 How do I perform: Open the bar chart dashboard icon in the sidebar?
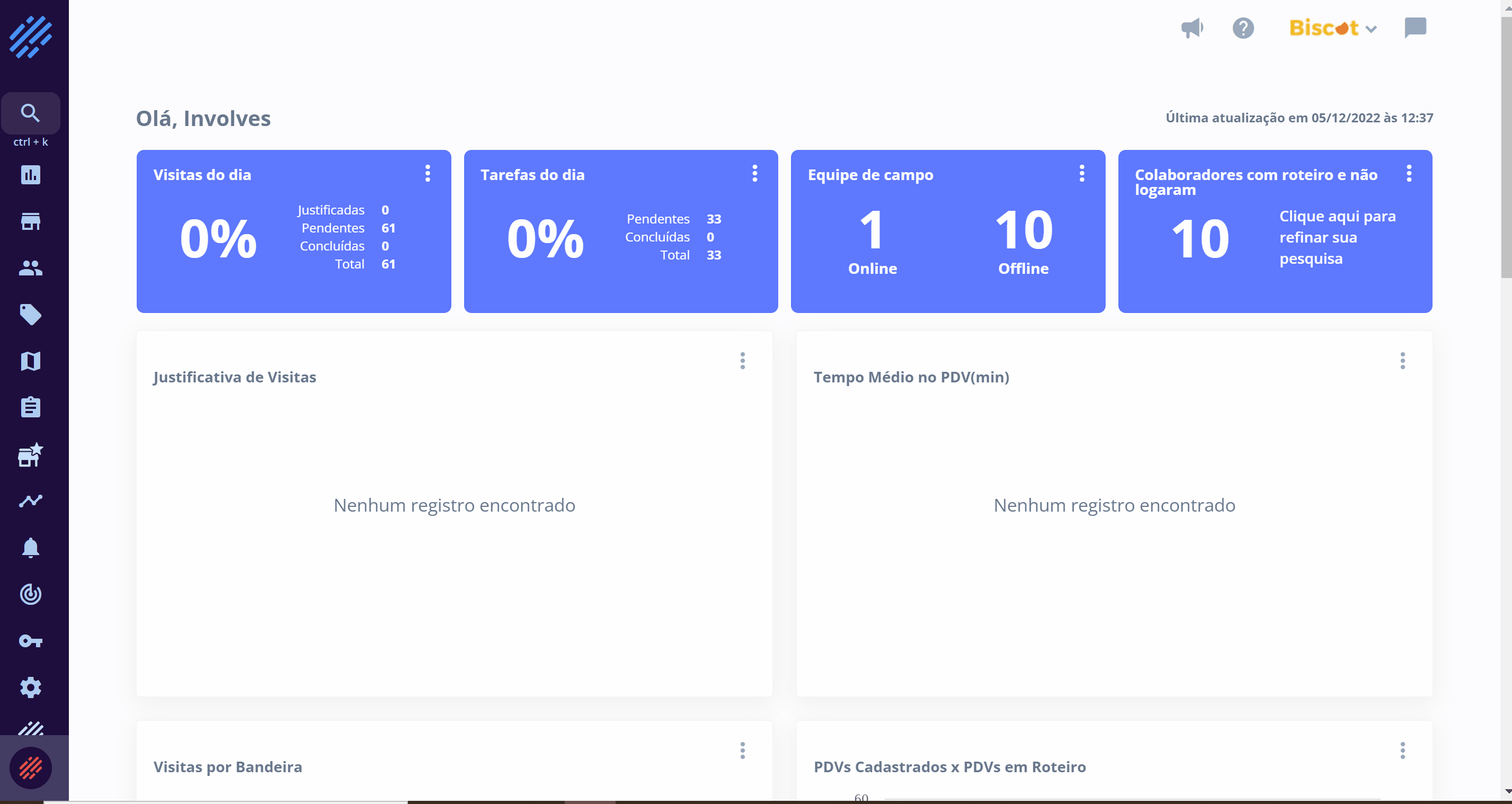(x=31, y=175)
